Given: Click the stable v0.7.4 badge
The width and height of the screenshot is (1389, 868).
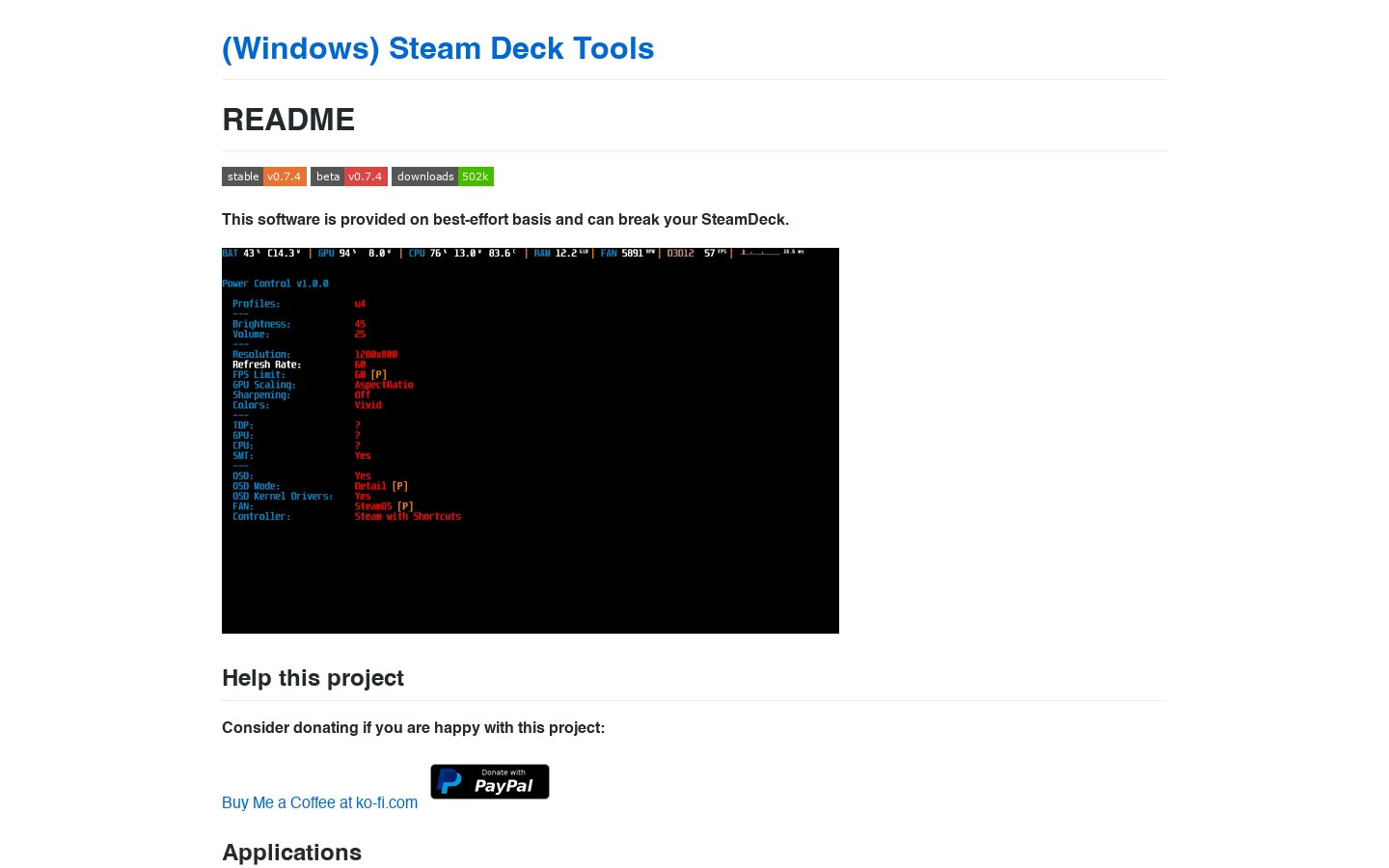Looking at the screenshot, I should tap(264, 176).
